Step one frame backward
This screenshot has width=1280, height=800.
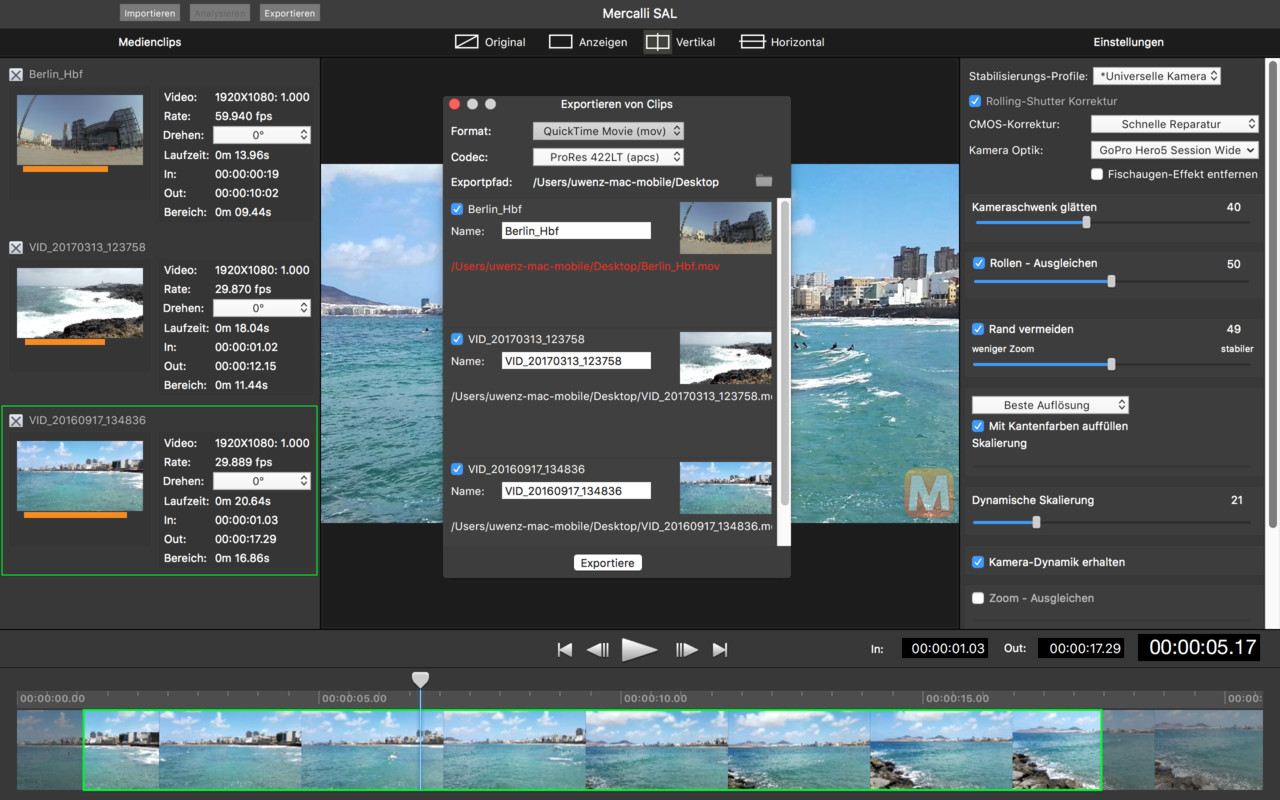(x=597, y=650)
